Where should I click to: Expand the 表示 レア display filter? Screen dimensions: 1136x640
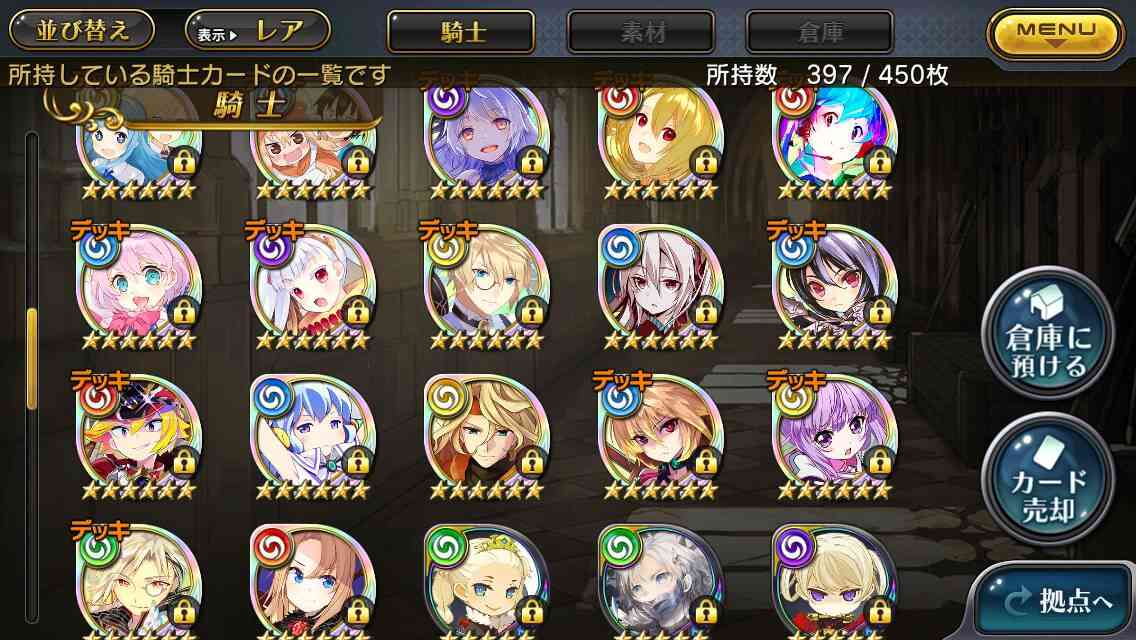(258, 30)
